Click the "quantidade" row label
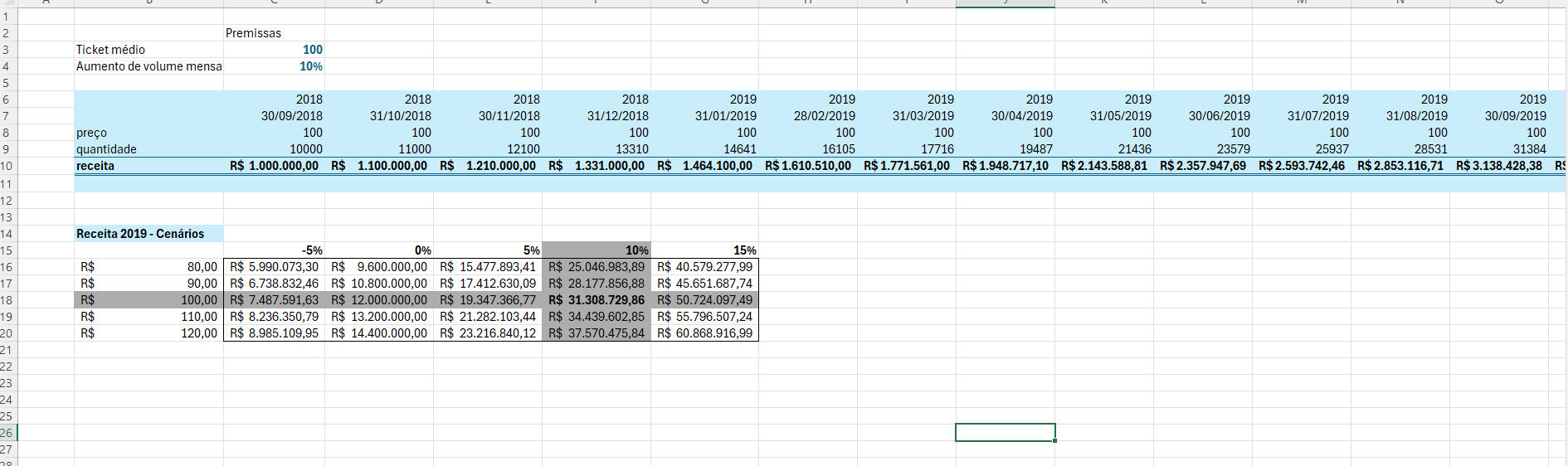This screenshot has height=466, width=1568. click(x=149, y=149)
